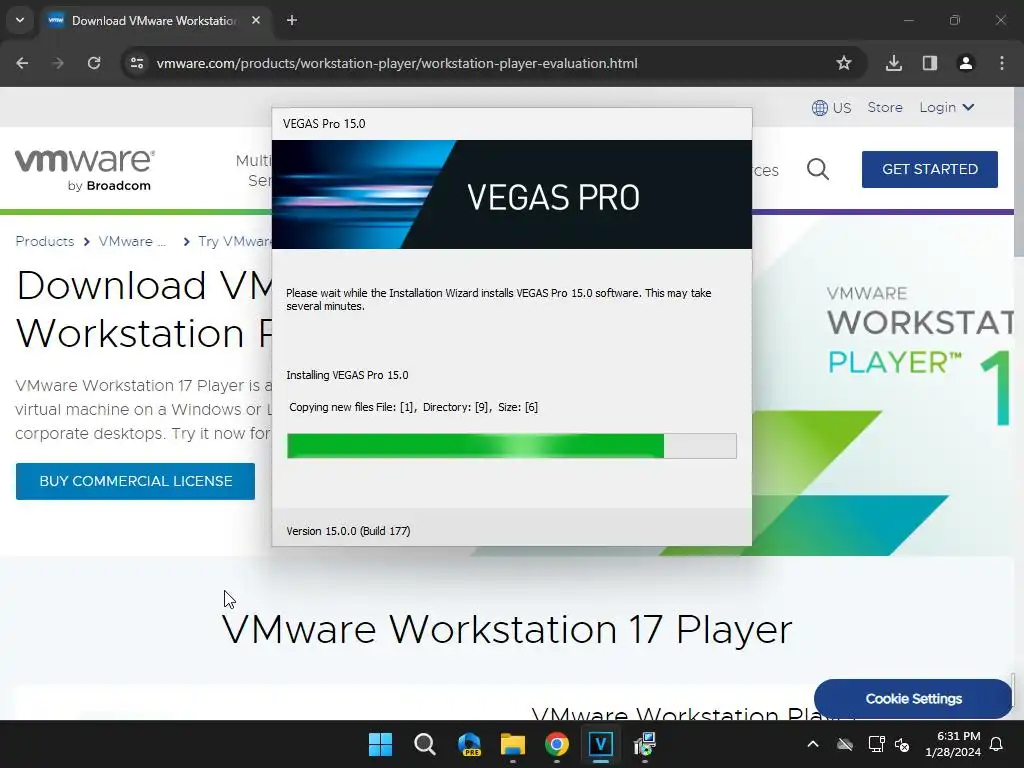Expand the Login dropdown

(x=947, y=107)
